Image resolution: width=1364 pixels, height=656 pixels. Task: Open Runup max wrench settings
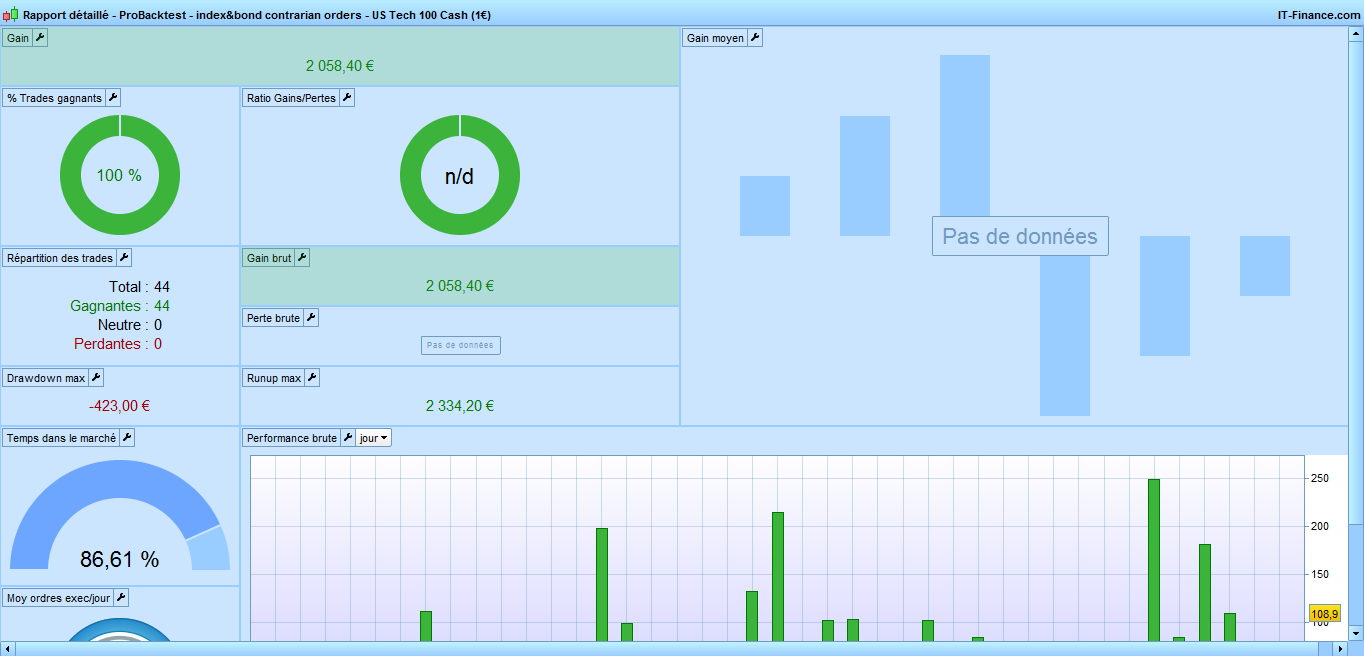point(312,378)
